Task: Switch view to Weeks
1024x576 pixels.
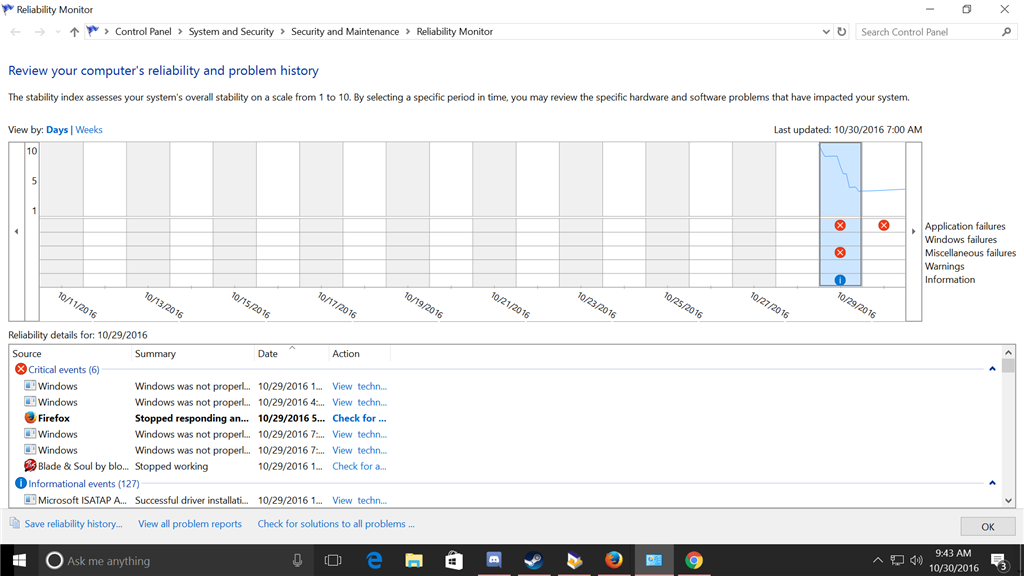Action: point(89,129)
